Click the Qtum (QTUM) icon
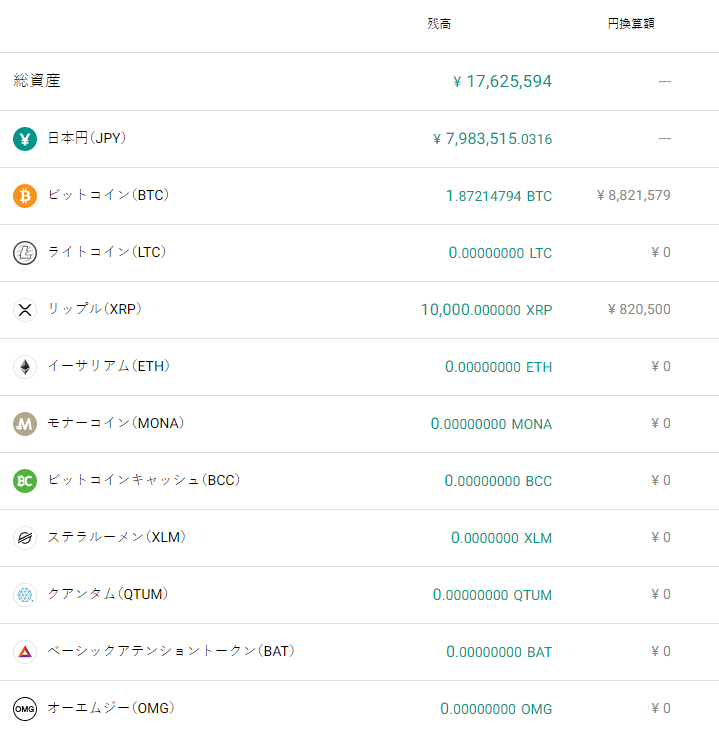The image size is (719, 732). pos(25,595)
